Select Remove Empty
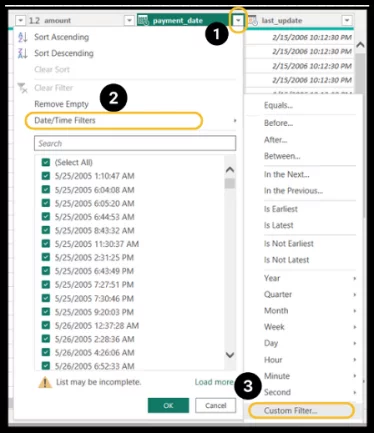This screenshot has width=374, height=433. [x=61, y=104]
